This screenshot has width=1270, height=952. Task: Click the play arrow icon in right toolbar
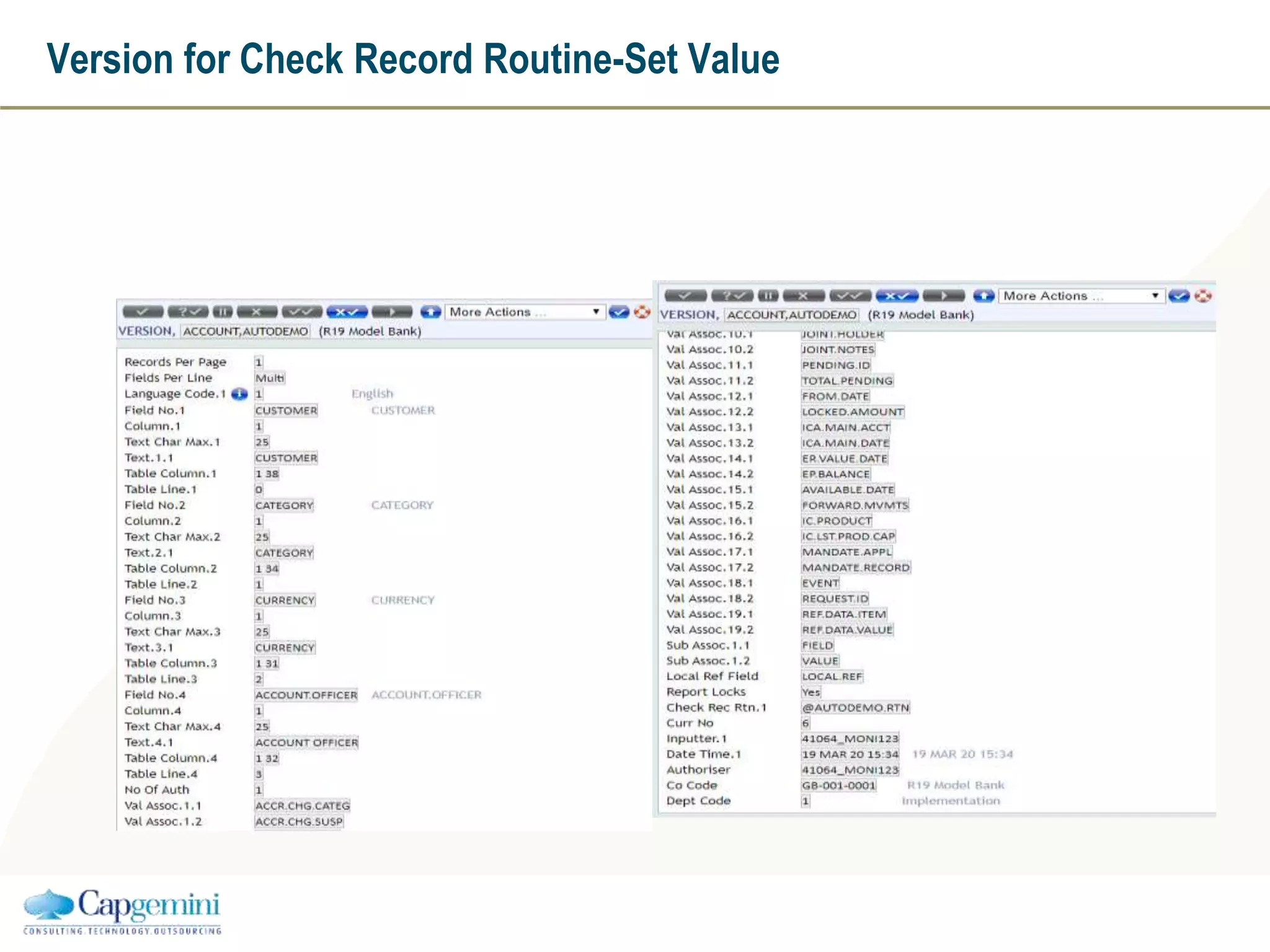coord(943,296)
